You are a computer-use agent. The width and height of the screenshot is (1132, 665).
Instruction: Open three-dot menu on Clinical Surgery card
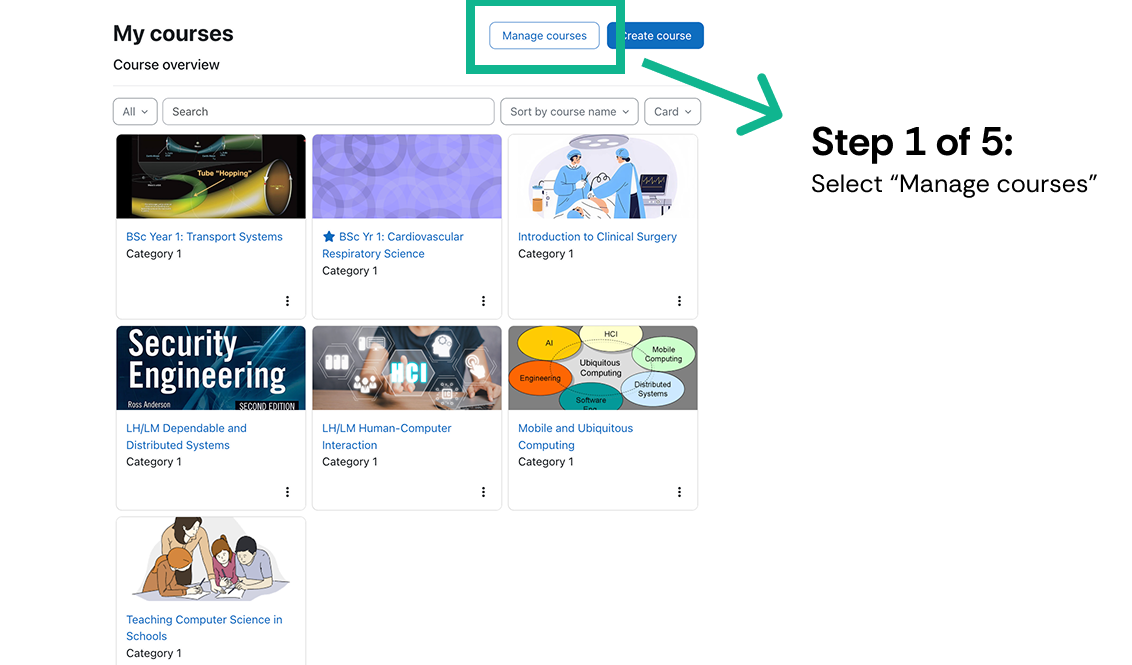679,301
